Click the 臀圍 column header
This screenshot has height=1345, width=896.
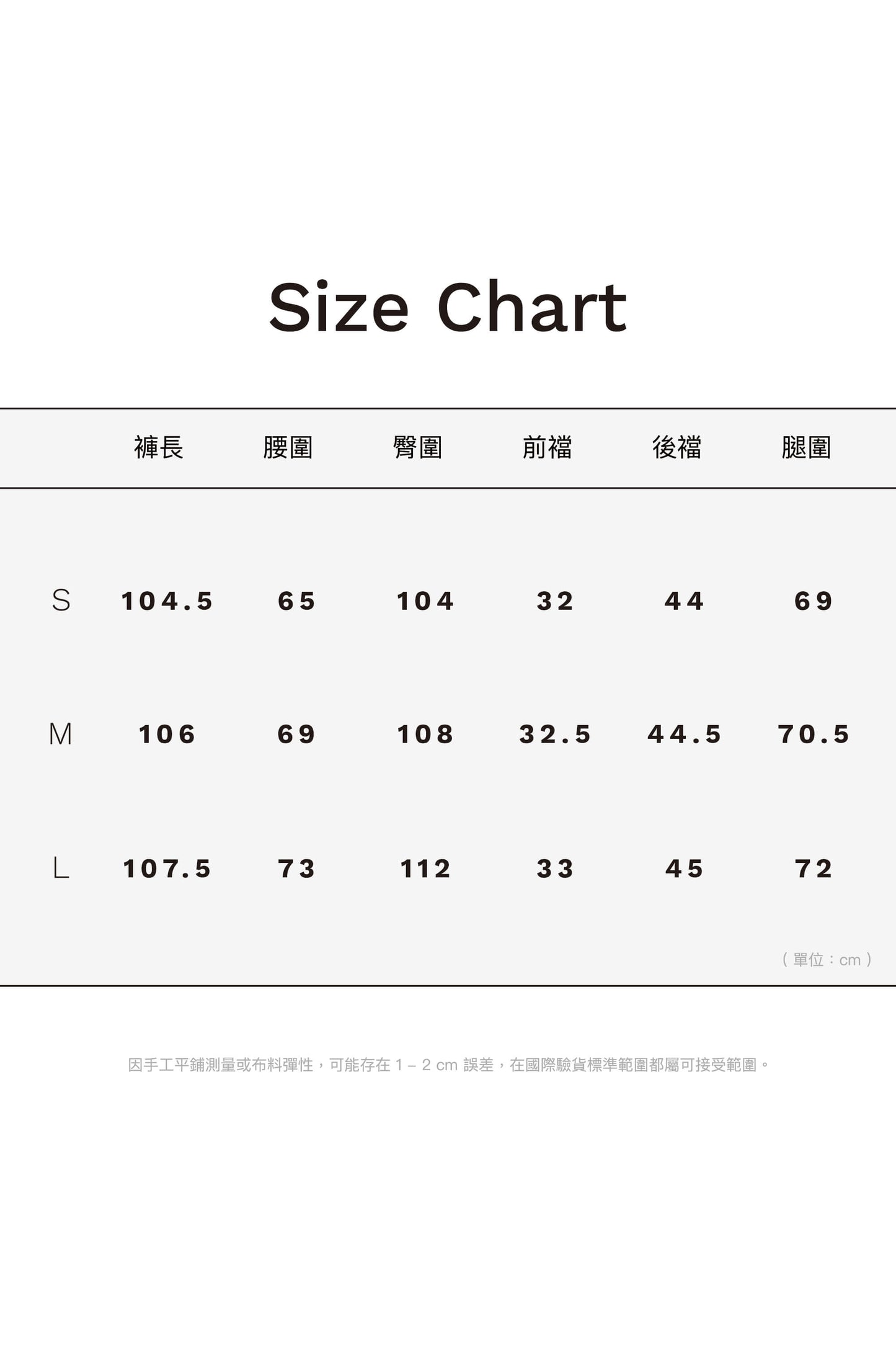[x=417, y=447]
